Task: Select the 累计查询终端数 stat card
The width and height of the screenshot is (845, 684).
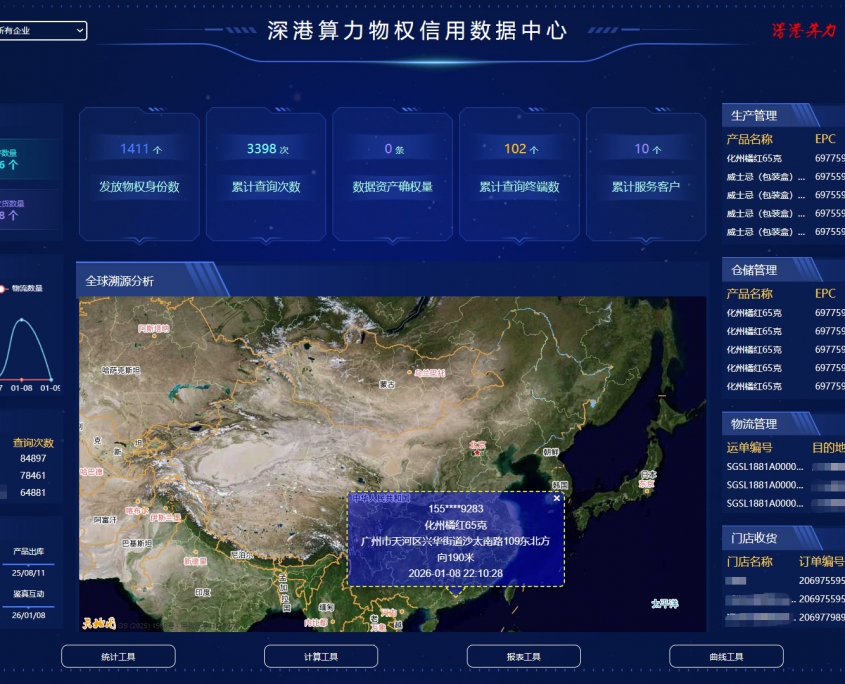Action: point(519,174)
